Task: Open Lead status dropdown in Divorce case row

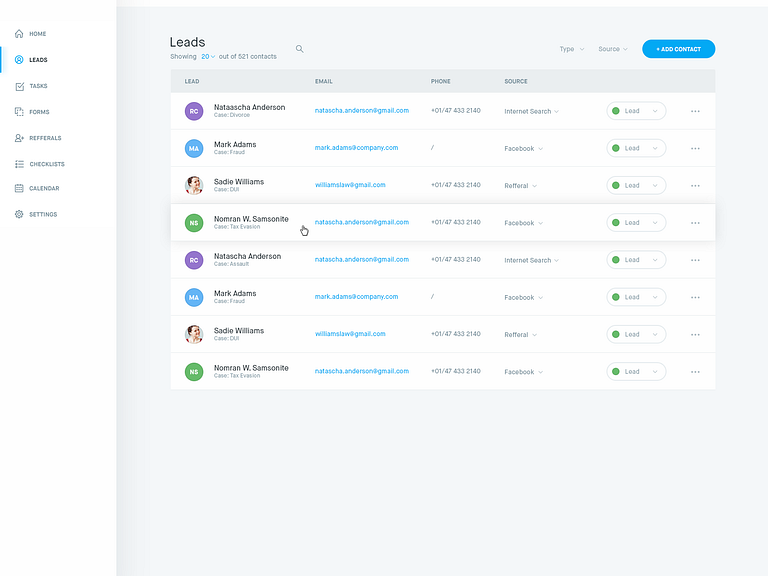Action: coord(636,111)
